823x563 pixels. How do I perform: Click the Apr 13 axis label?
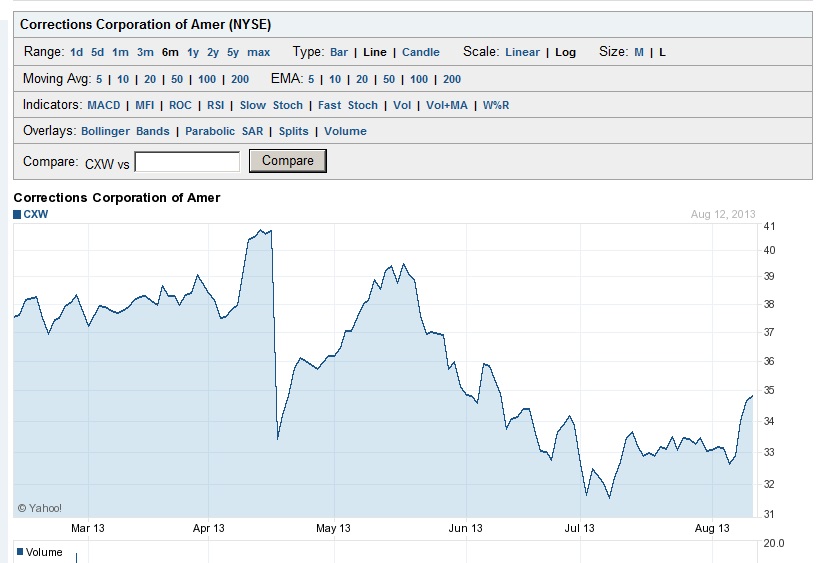208,528
